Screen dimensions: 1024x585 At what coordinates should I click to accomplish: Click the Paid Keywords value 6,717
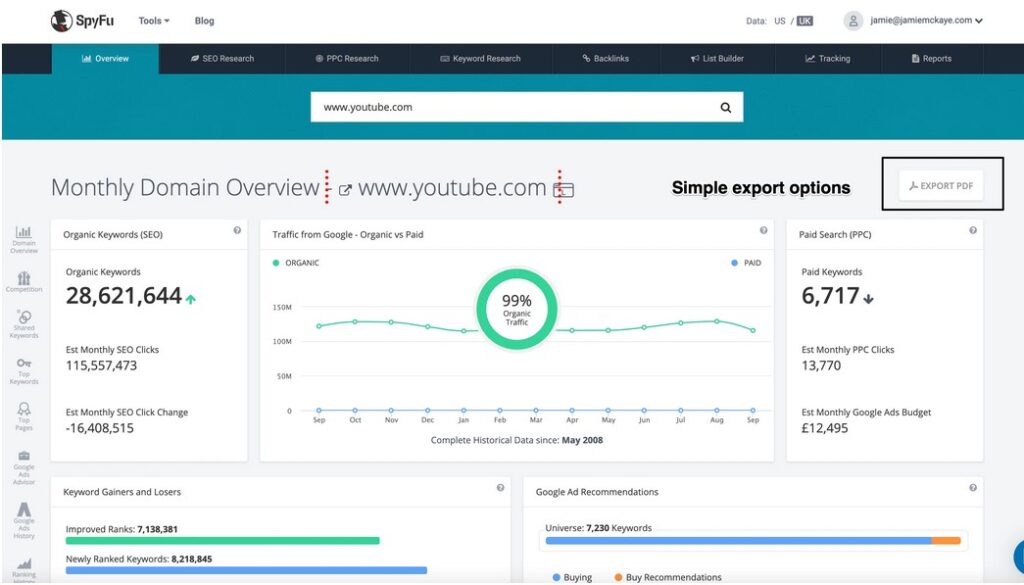click(830, 296)
